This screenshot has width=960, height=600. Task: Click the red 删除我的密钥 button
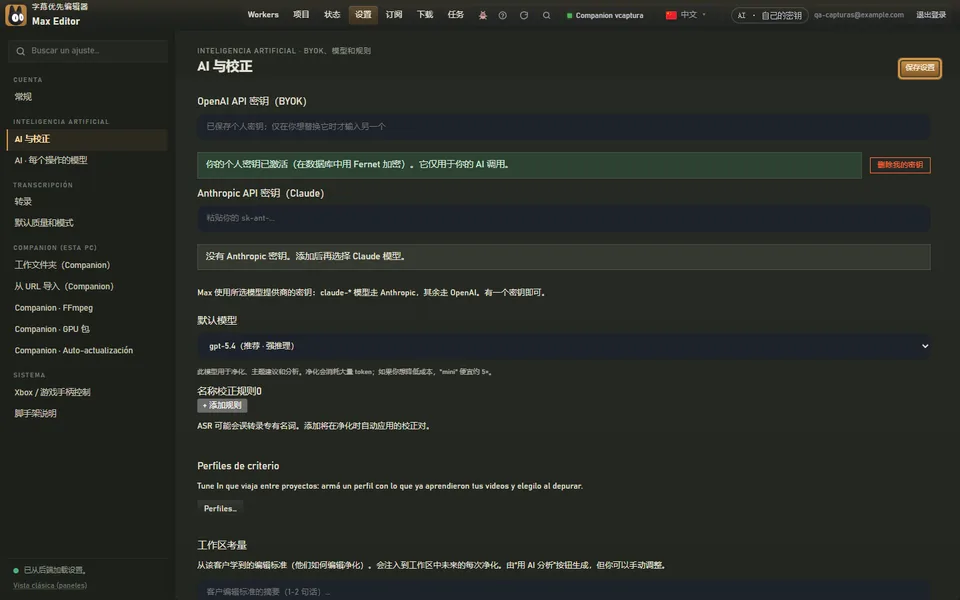coord(900,165)
